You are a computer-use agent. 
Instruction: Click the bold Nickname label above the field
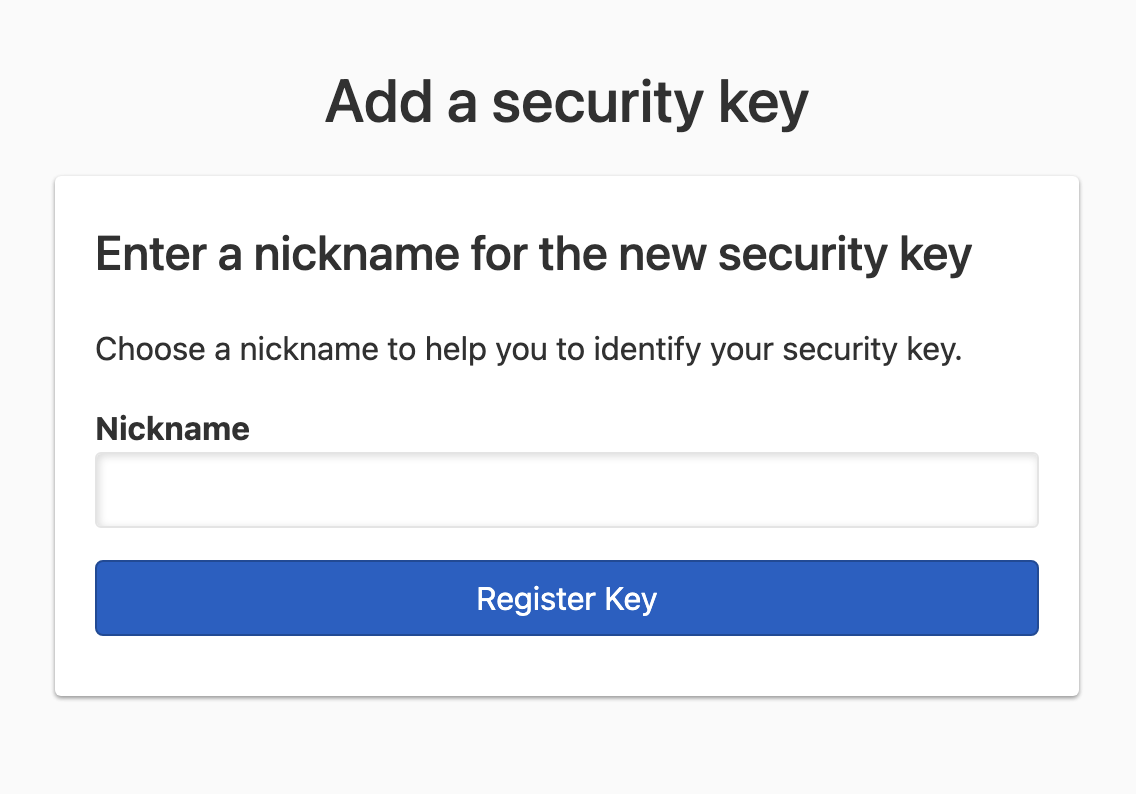[x=171, y=428]
